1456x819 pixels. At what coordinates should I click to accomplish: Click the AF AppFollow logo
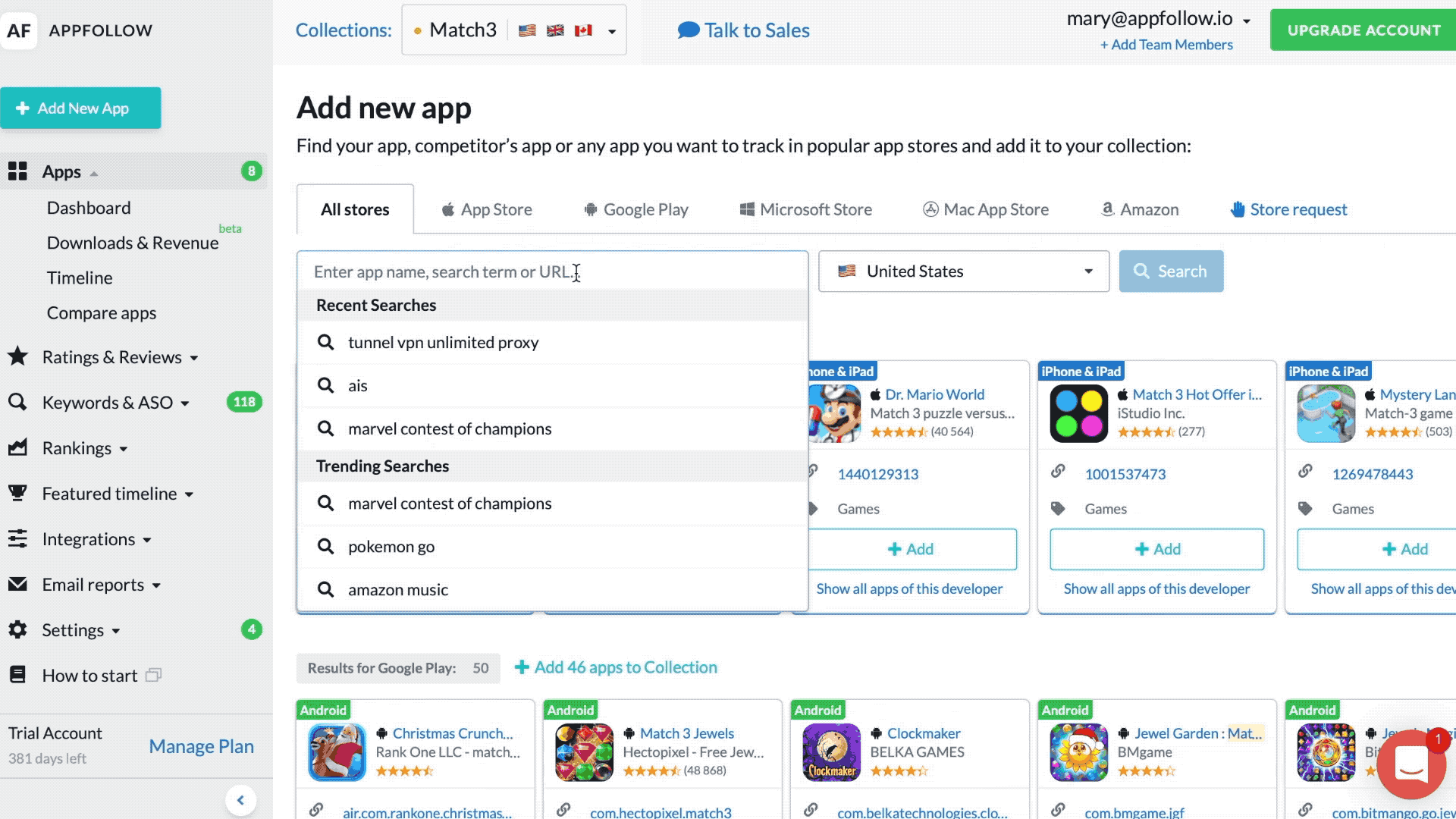coord(78,30)
